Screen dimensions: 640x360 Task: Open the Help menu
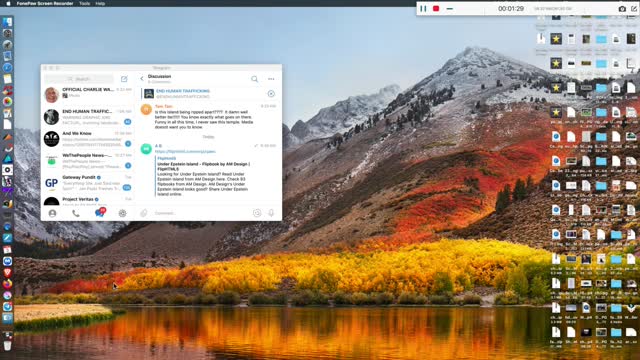coord(100,3)
